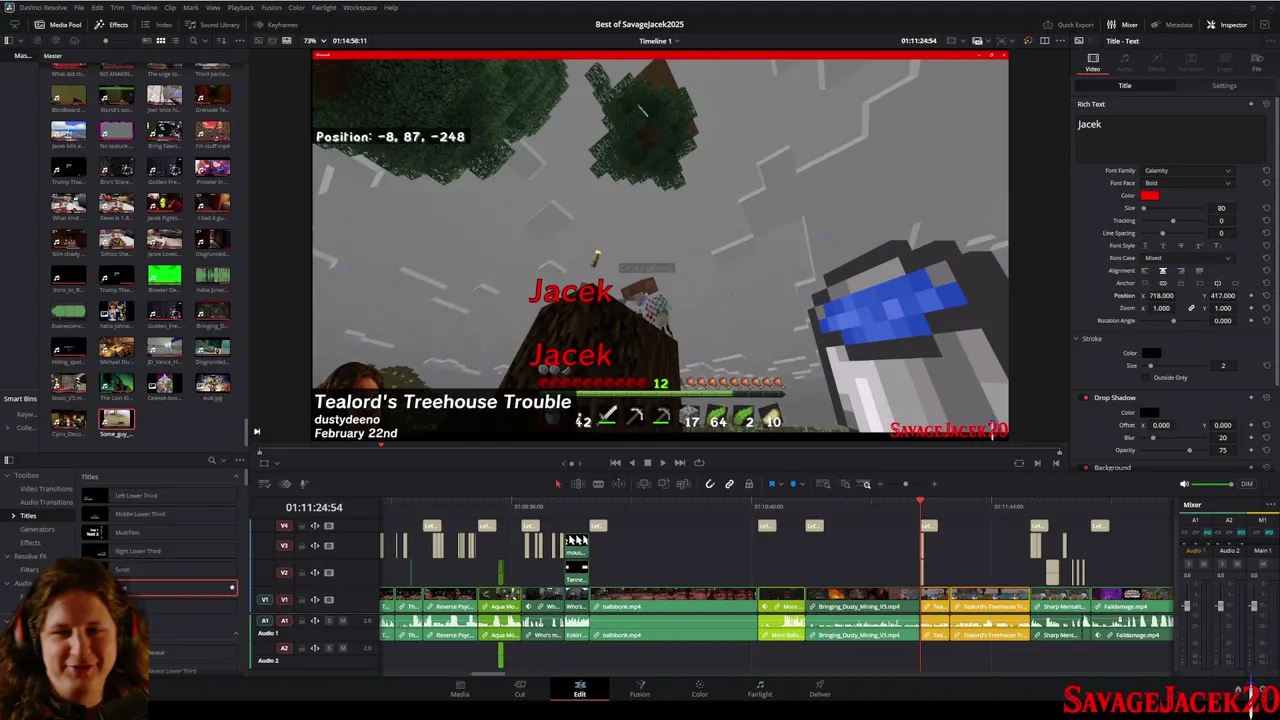Jump to the first frame
The height and width of the screenshot is (720, 1280).
(615, 463)
